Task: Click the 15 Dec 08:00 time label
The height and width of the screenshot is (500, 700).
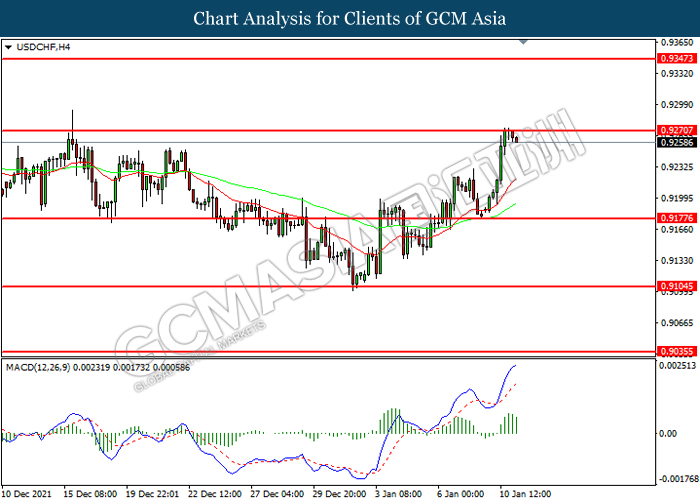Action: pyautogui.click(x=91, y=494)
